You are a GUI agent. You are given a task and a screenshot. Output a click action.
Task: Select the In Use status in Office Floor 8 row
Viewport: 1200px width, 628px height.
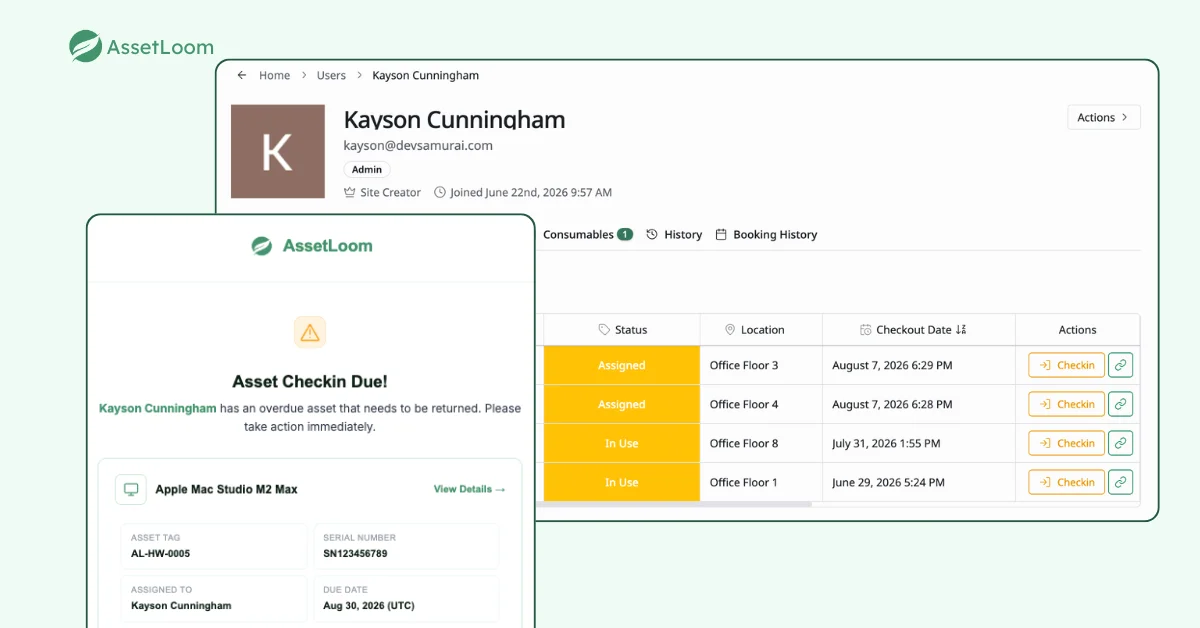coord(622,443)
